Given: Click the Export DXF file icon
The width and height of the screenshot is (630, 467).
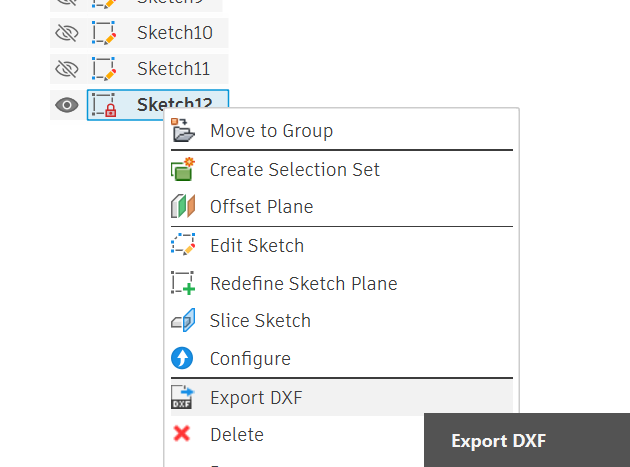Looking at the screenshot, I should (183, 397).
